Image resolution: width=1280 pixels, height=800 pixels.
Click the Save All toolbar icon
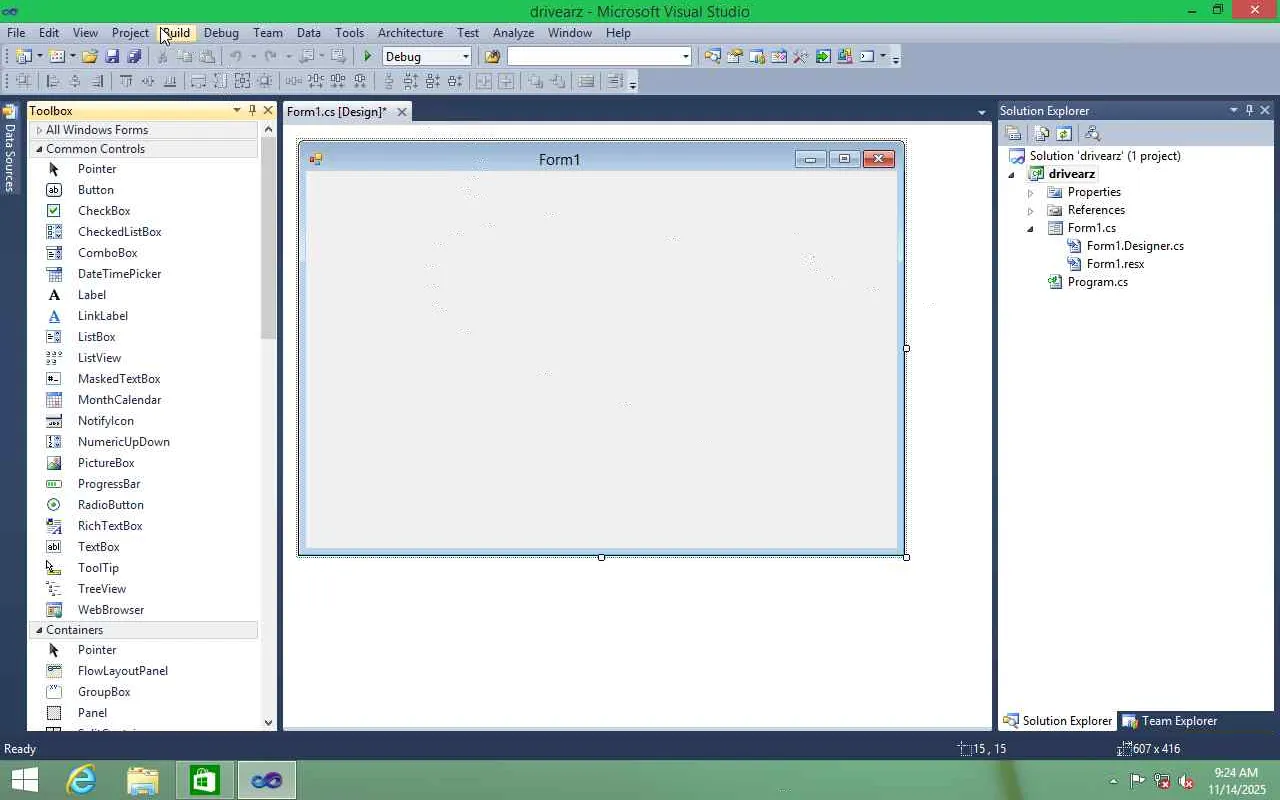pos(134,57)
